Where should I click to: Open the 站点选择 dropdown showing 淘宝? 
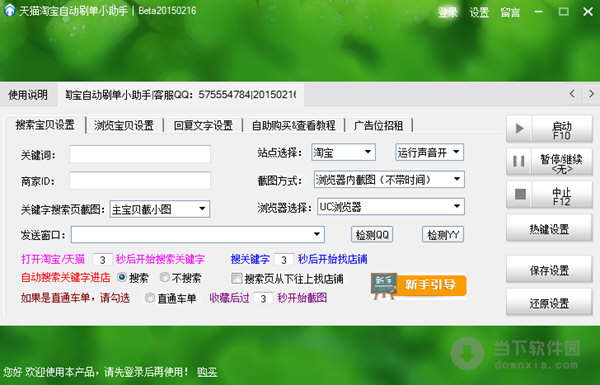(343, 152)
